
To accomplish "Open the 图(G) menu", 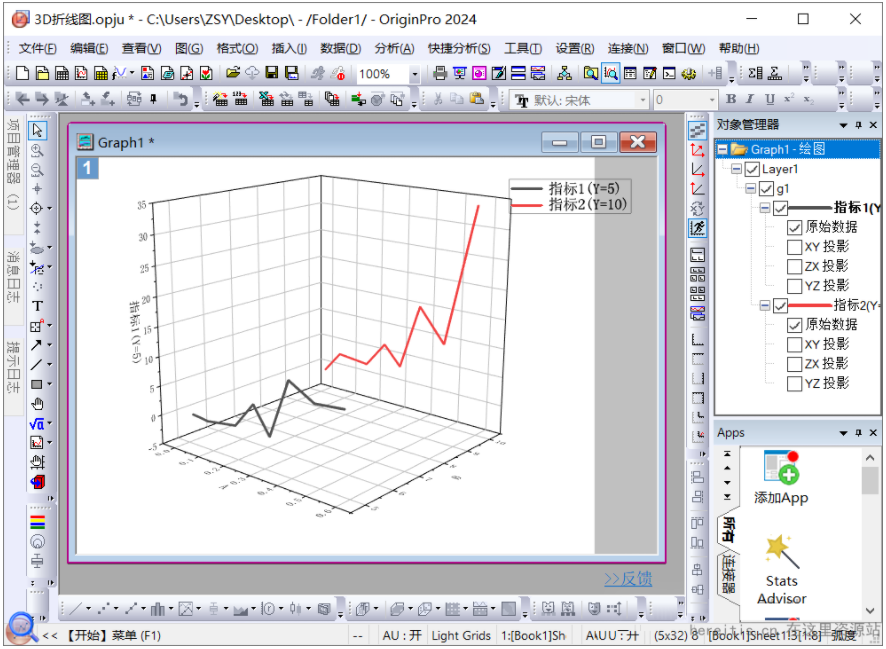I will pyautogui.click(x=189, y=49).
